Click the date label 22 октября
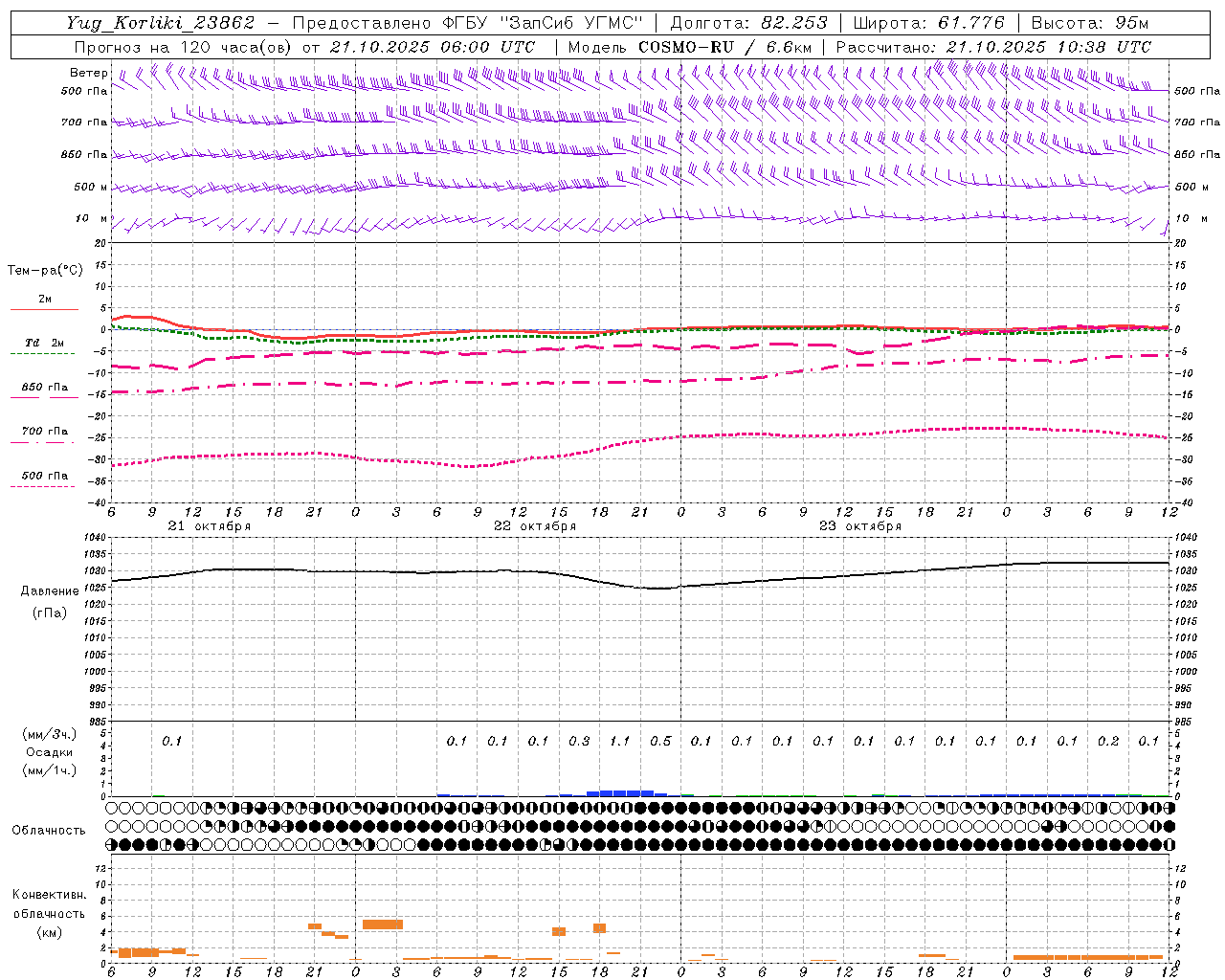Image resolution: width=1225 pixels, height=980 pixels. (x=535, y=526)
